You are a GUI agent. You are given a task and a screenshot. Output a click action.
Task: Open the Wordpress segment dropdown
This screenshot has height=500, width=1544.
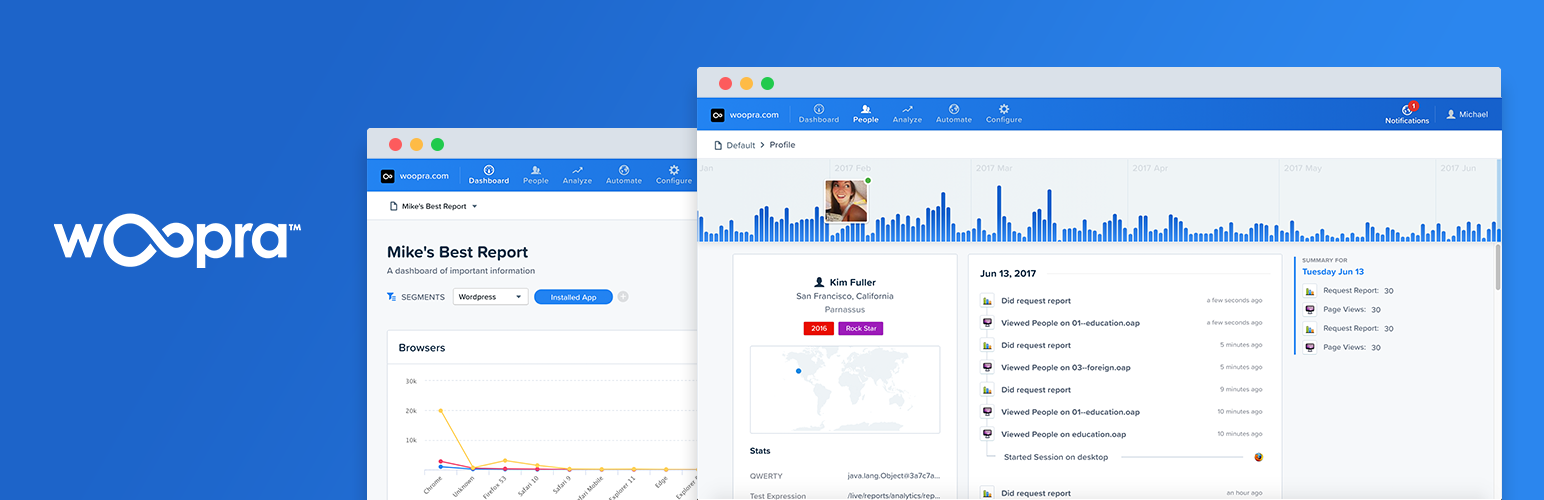490,297
